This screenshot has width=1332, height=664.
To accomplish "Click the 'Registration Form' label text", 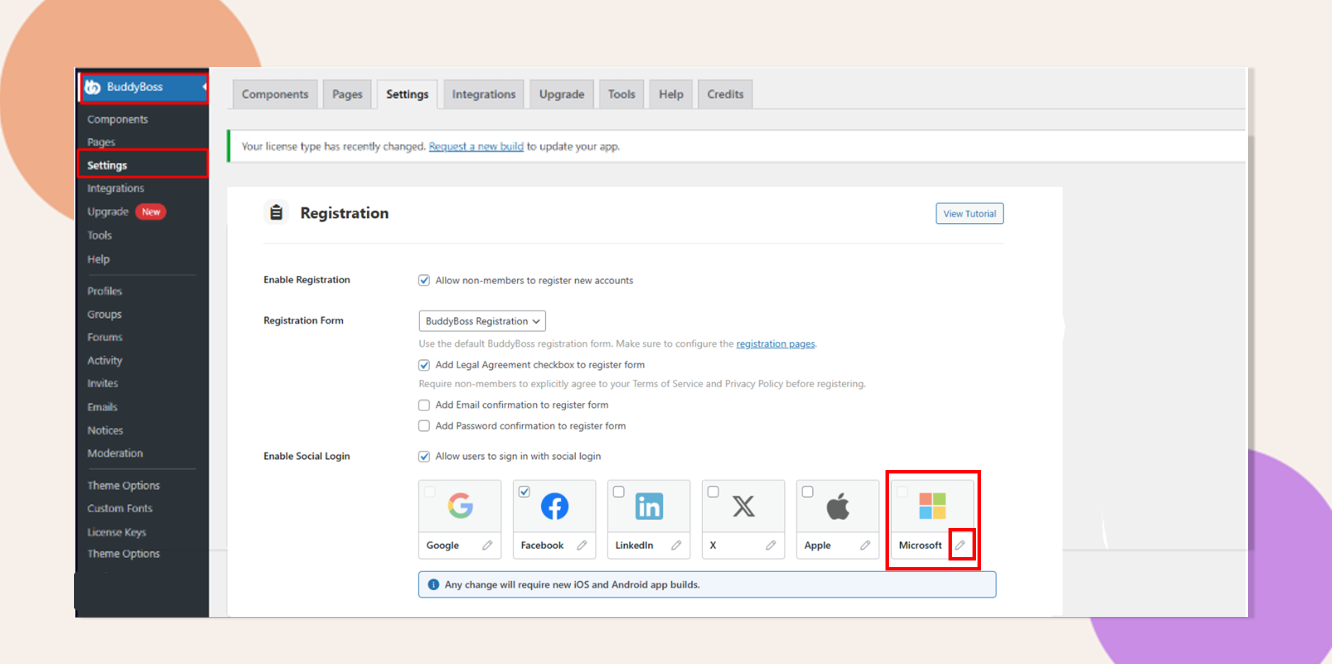I will [303, 321].
